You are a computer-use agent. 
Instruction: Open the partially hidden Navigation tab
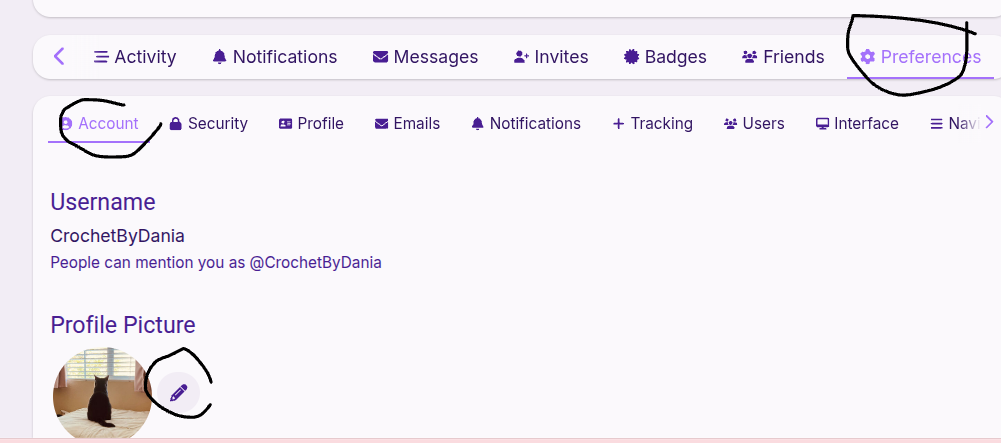tap(954, 123)
